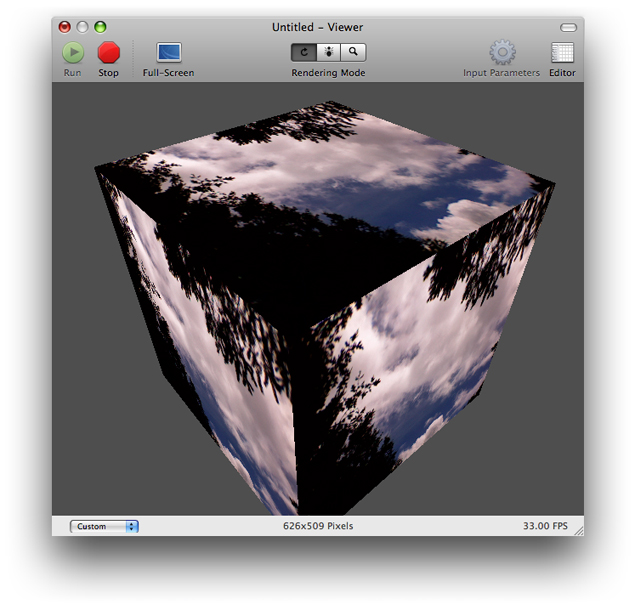
Task: Close the Viewer window with red button
Action: [x=65, y=27]
